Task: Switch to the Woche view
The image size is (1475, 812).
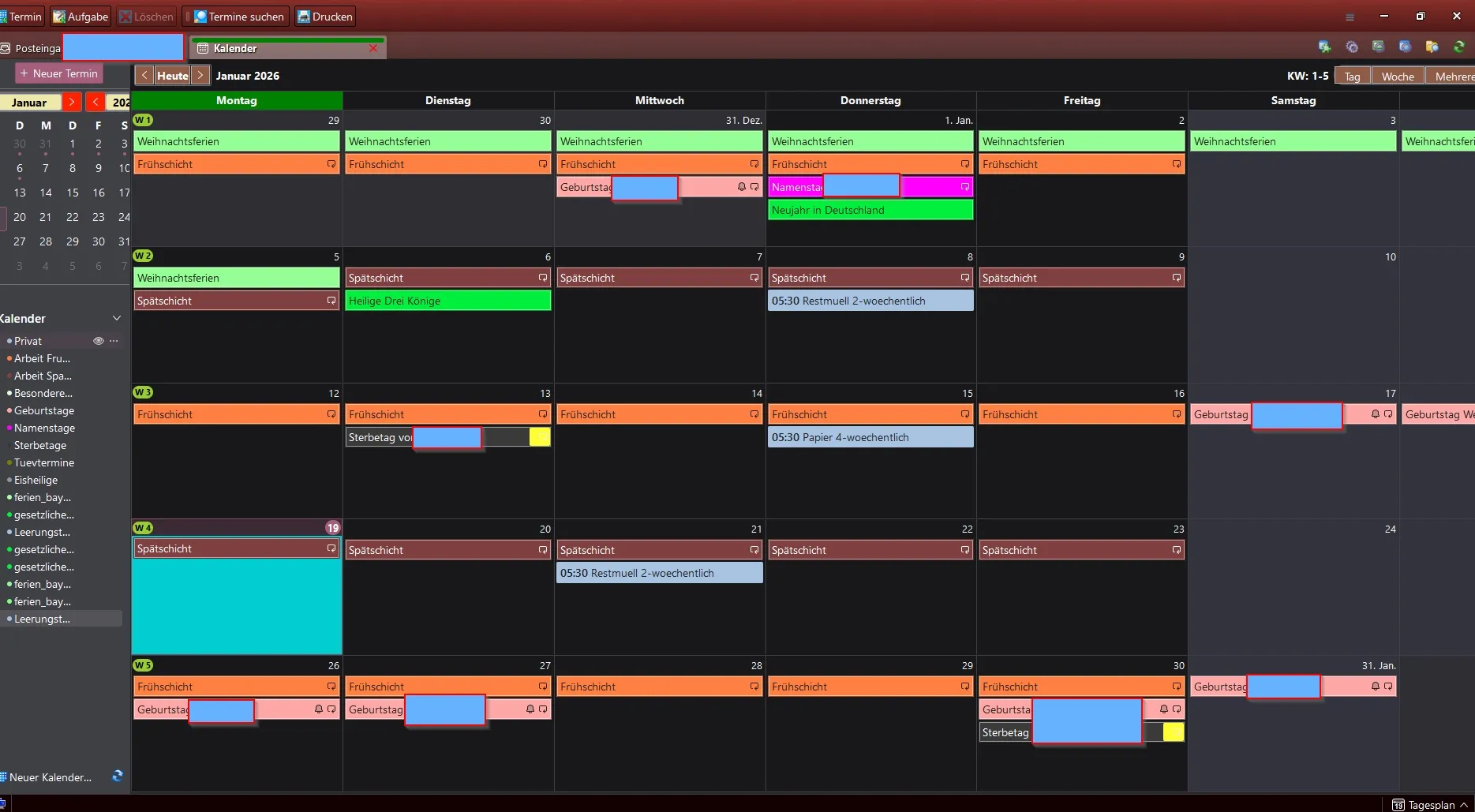Action: 1398,76
